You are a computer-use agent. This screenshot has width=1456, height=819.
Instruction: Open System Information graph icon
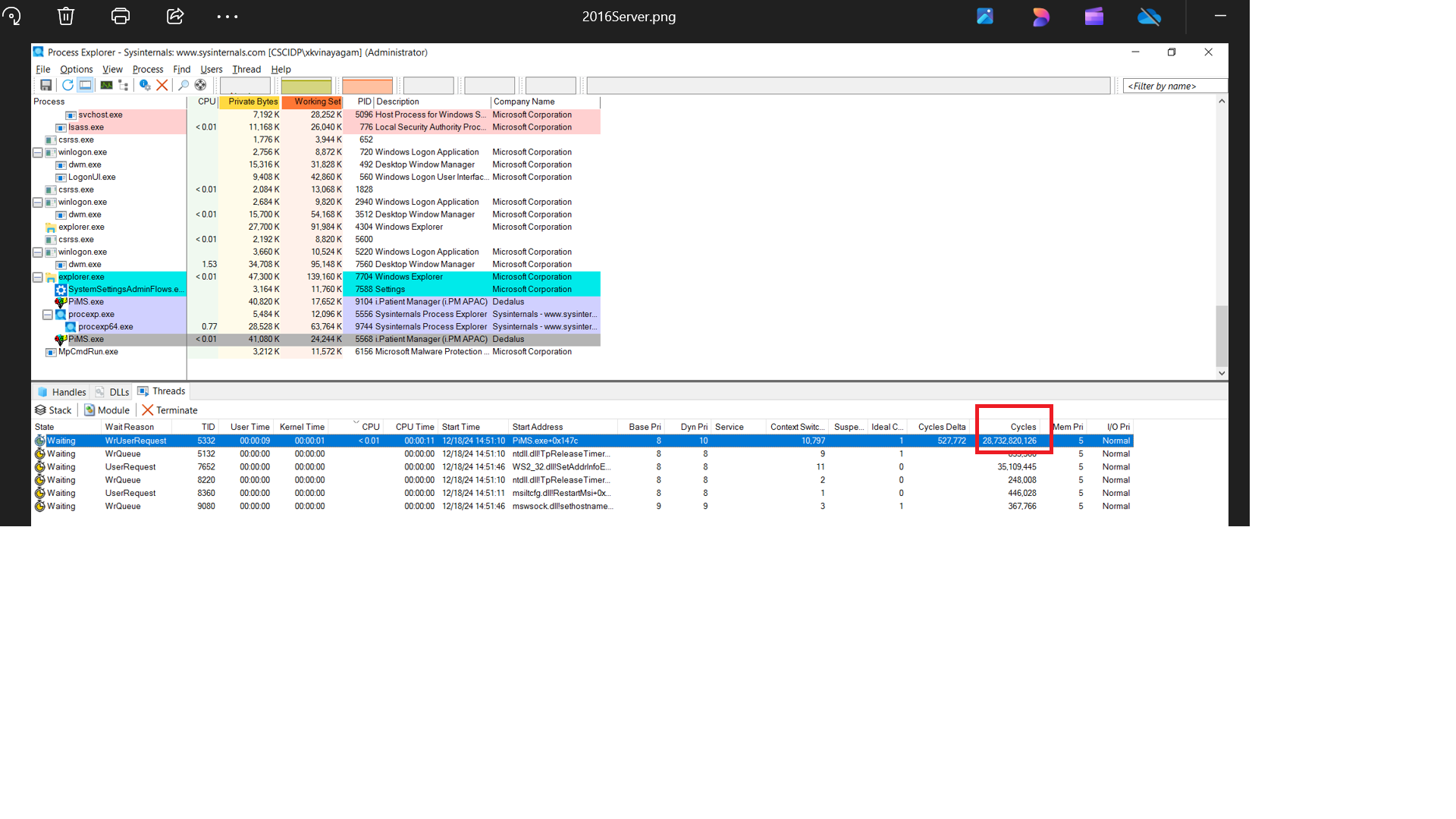point(106,85)
